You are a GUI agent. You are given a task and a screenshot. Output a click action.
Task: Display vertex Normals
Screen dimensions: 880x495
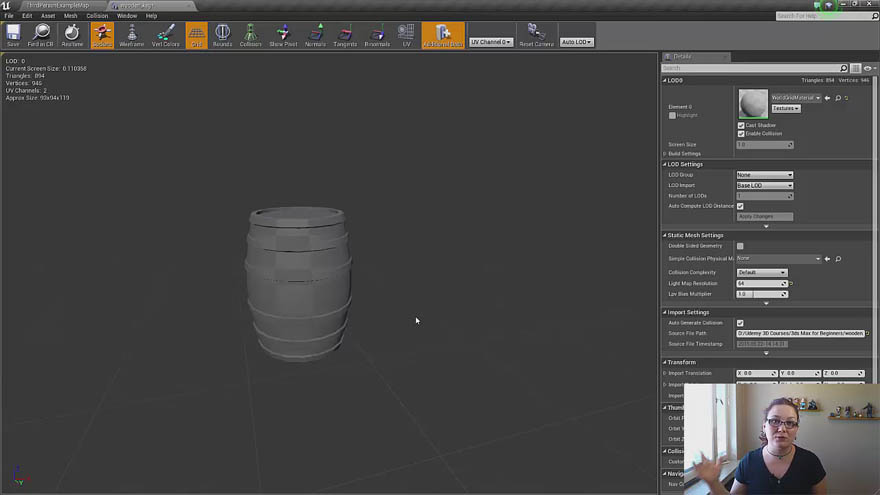click(x=315, y=35)
